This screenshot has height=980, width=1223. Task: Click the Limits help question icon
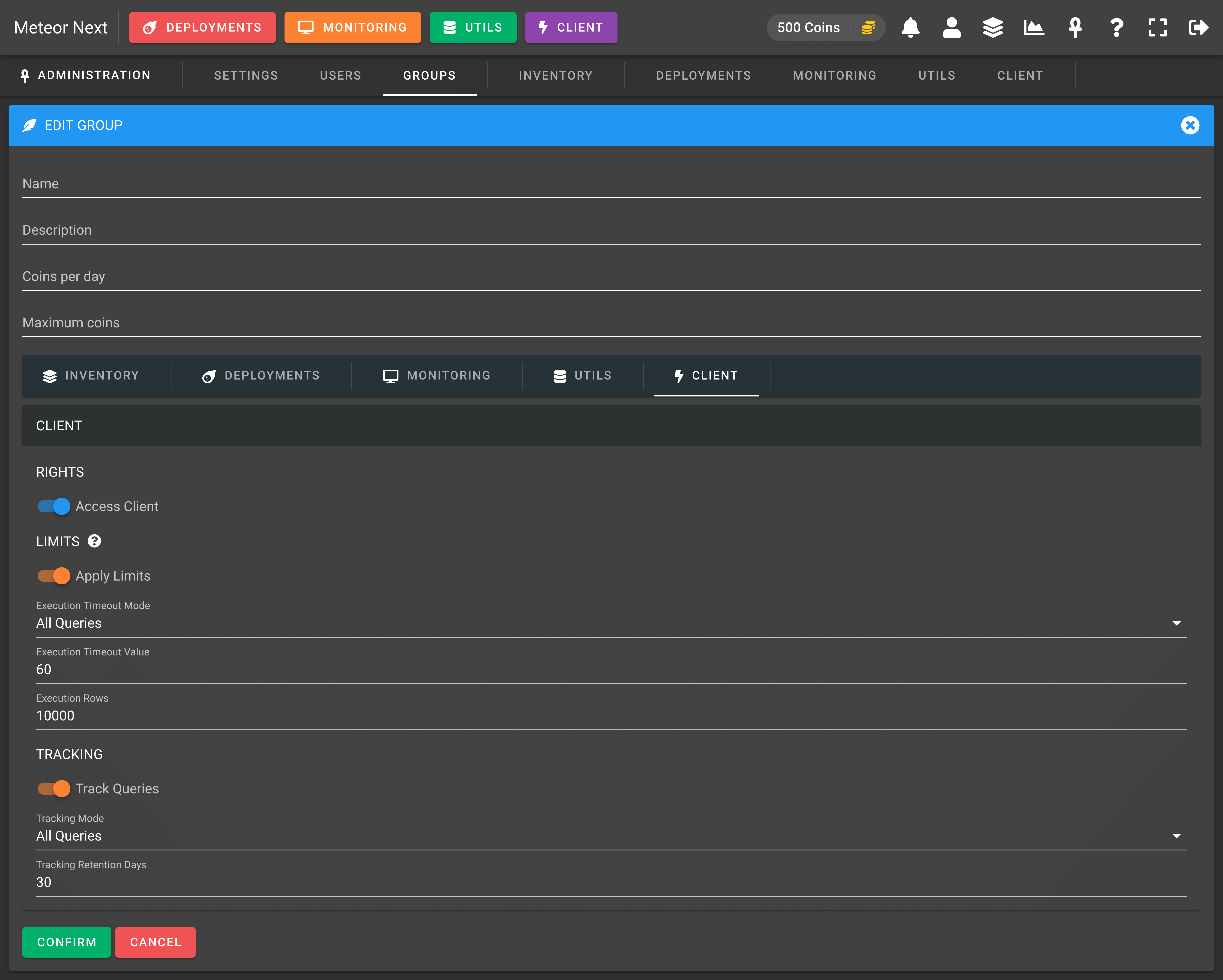[x=94, y=541]
